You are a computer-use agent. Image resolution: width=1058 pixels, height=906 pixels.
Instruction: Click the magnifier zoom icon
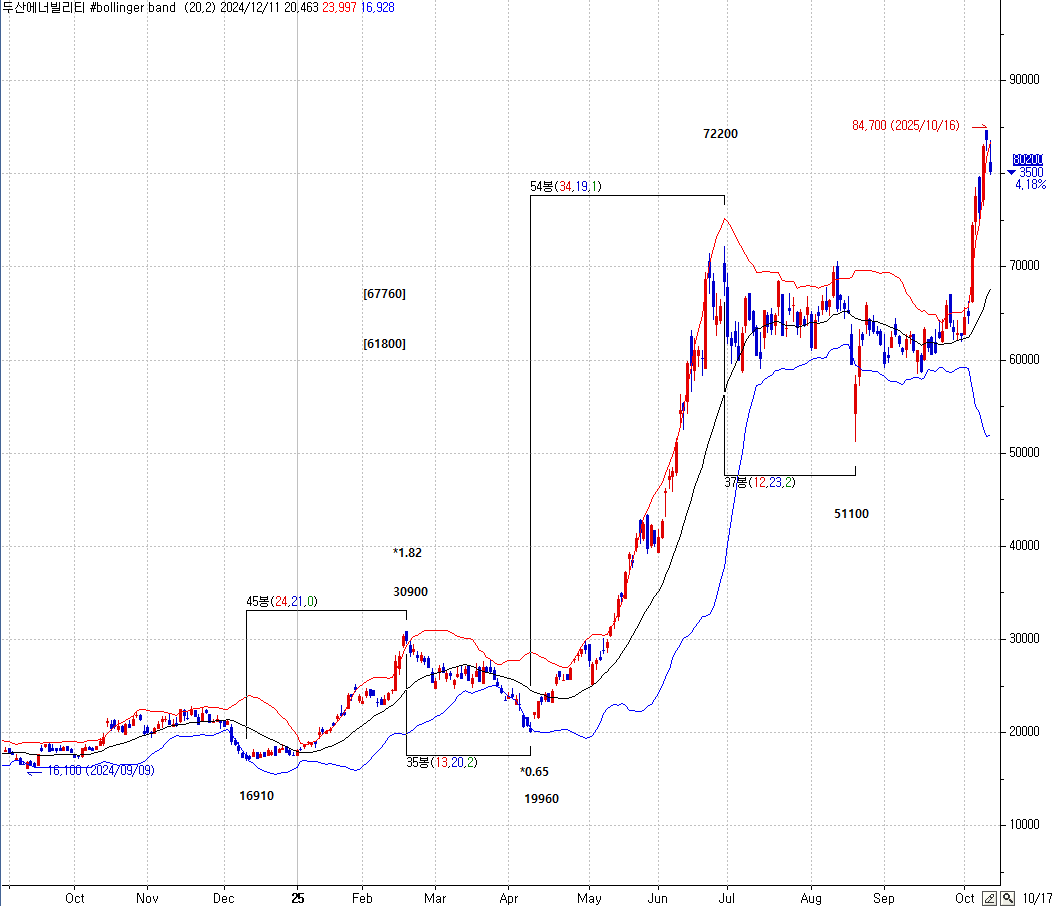point(1007,898)
